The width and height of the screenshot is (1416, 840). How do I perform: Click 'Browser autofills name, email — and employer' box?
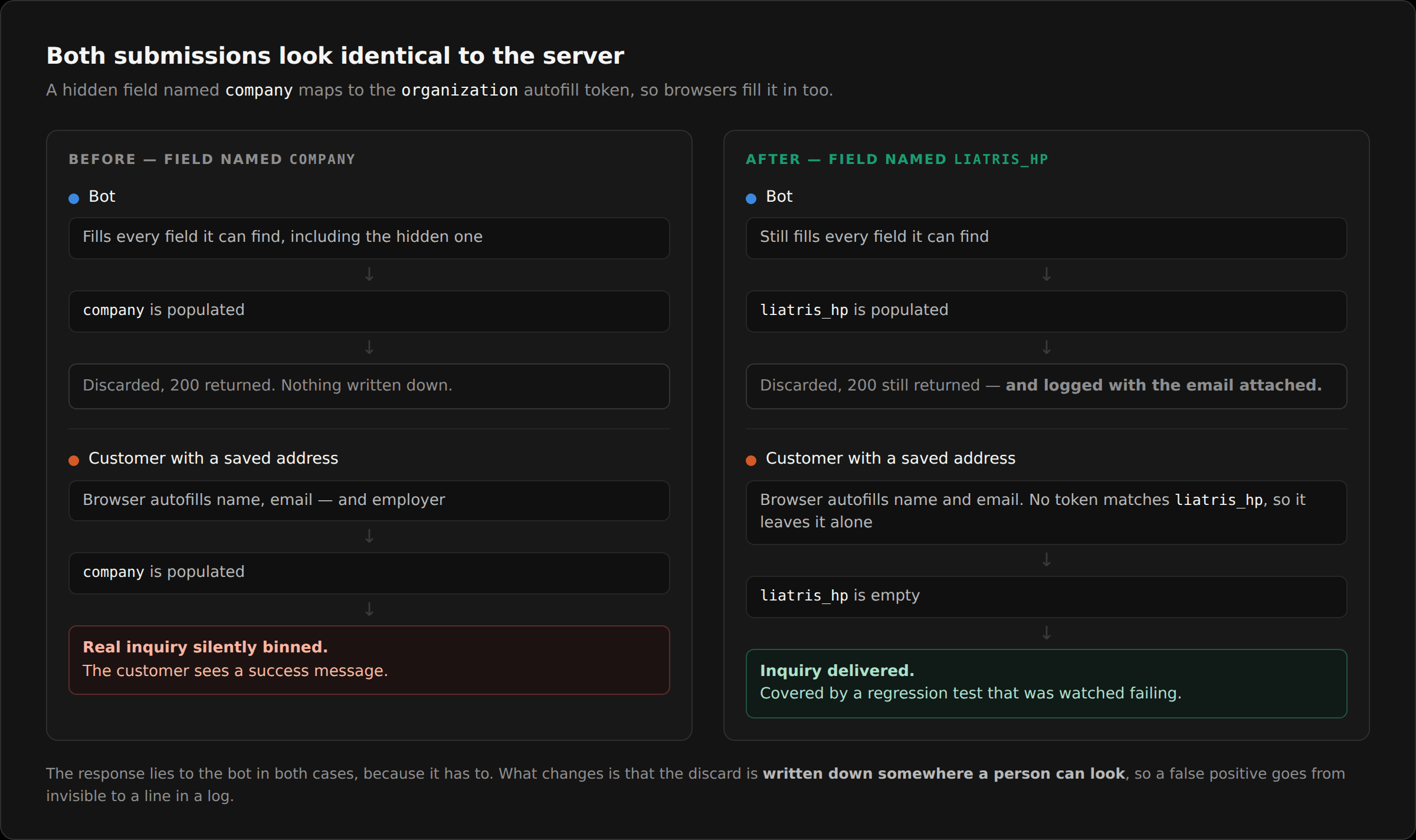[369, 500]
